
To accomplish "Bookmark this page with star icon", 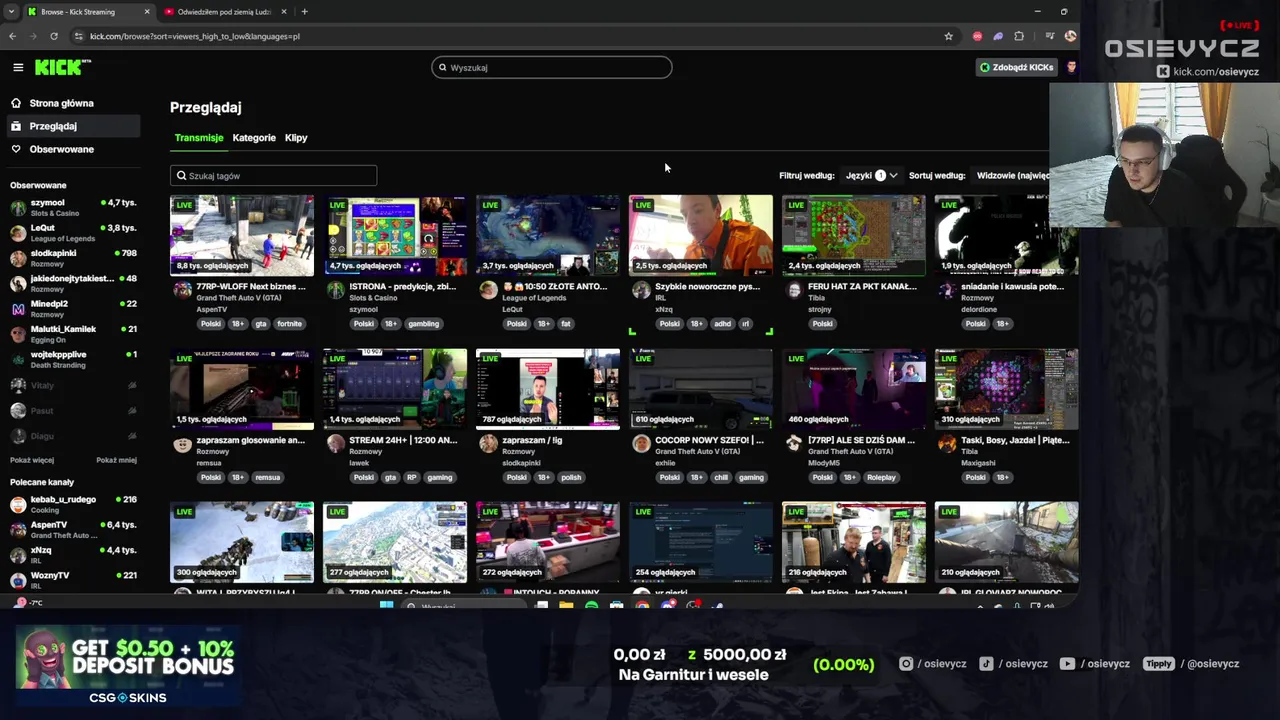I will (948, 36).
